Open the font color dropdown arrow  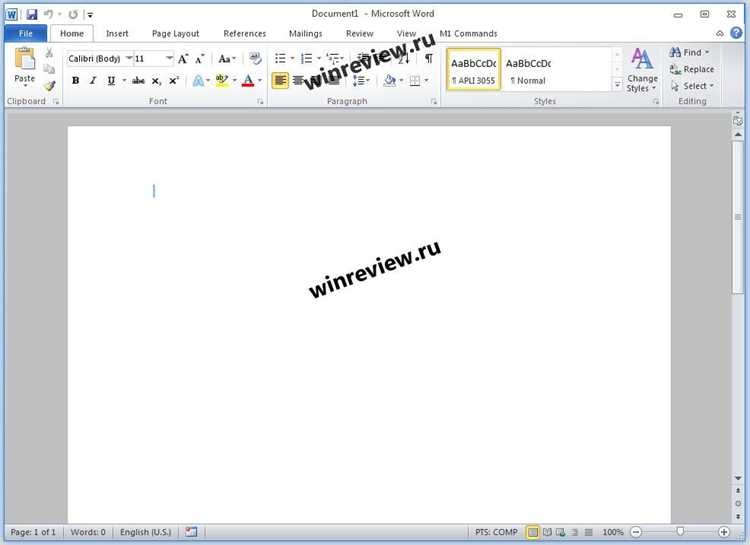(260, 80)
